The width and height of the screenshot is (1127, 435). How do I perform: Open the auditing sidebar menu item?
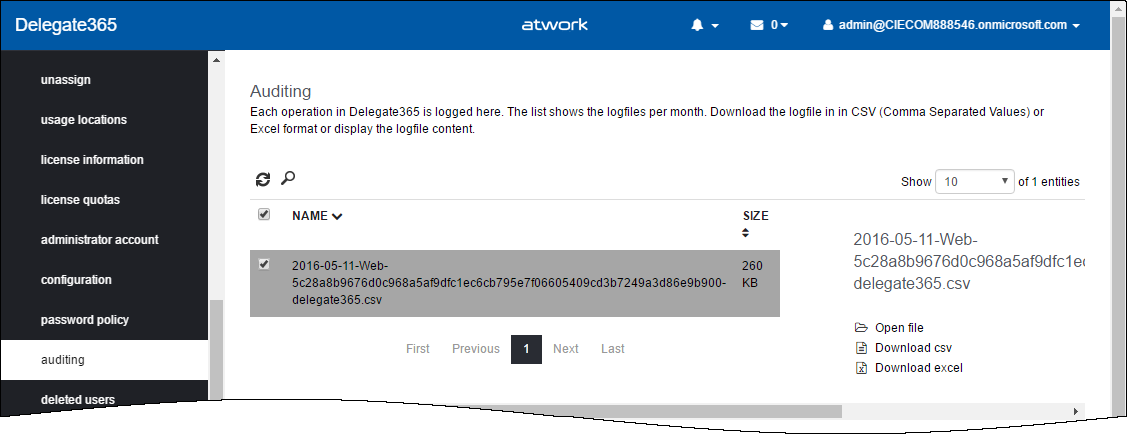pyautogui.click(x=63, y=360)
